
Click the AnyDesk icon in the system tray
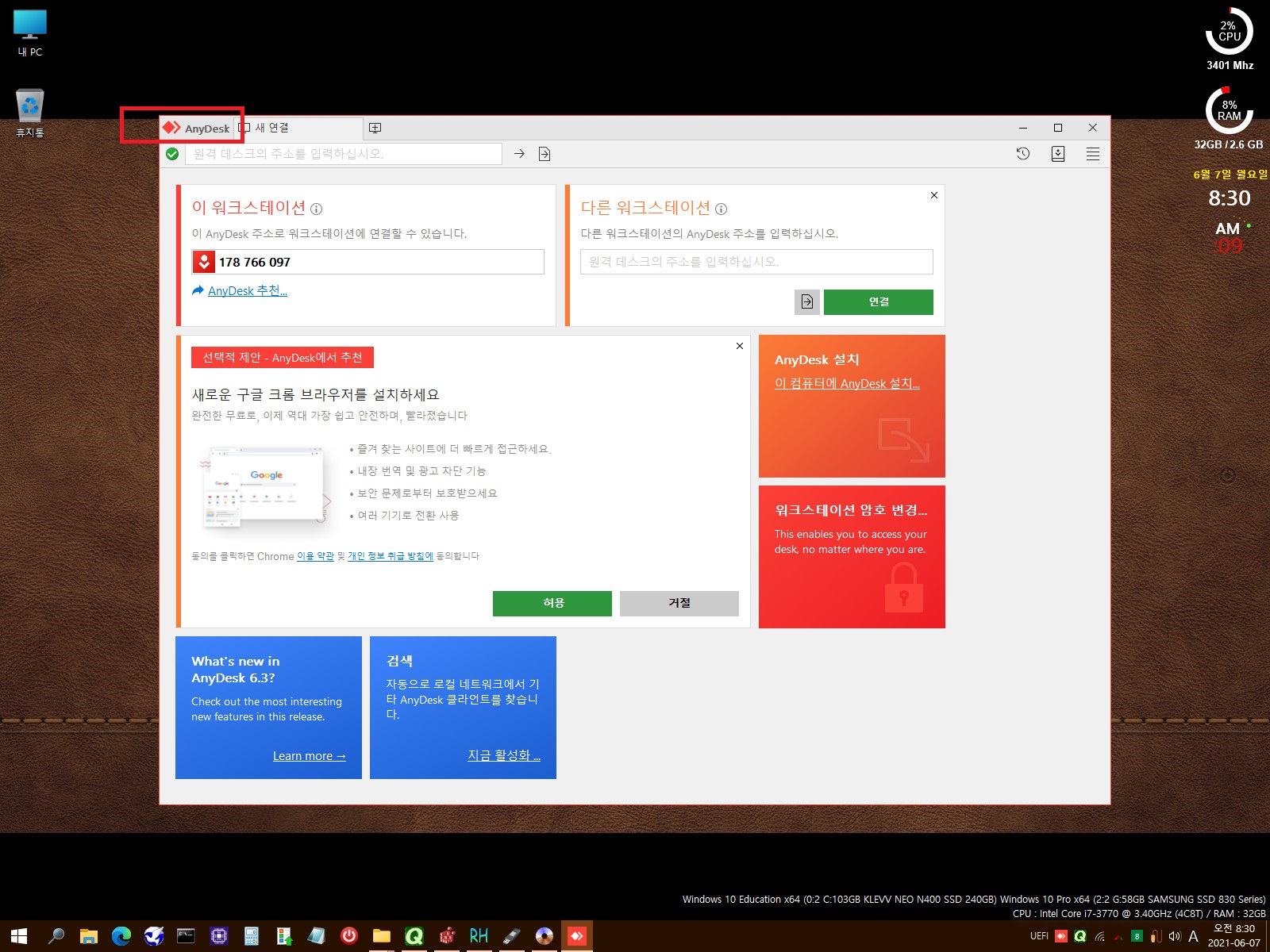click(x=1061, y=936)
